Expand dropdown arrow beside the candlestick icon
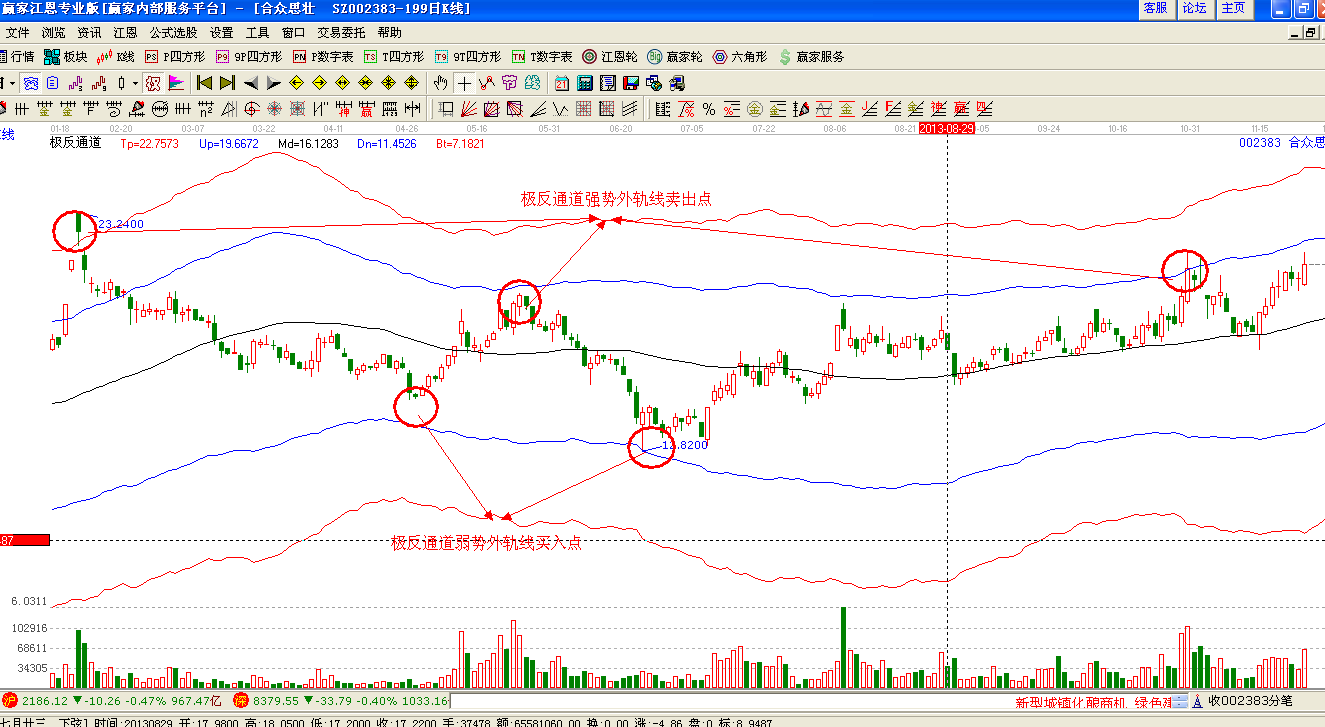The height and width of the screenshot is (727, 1325). 135,83
